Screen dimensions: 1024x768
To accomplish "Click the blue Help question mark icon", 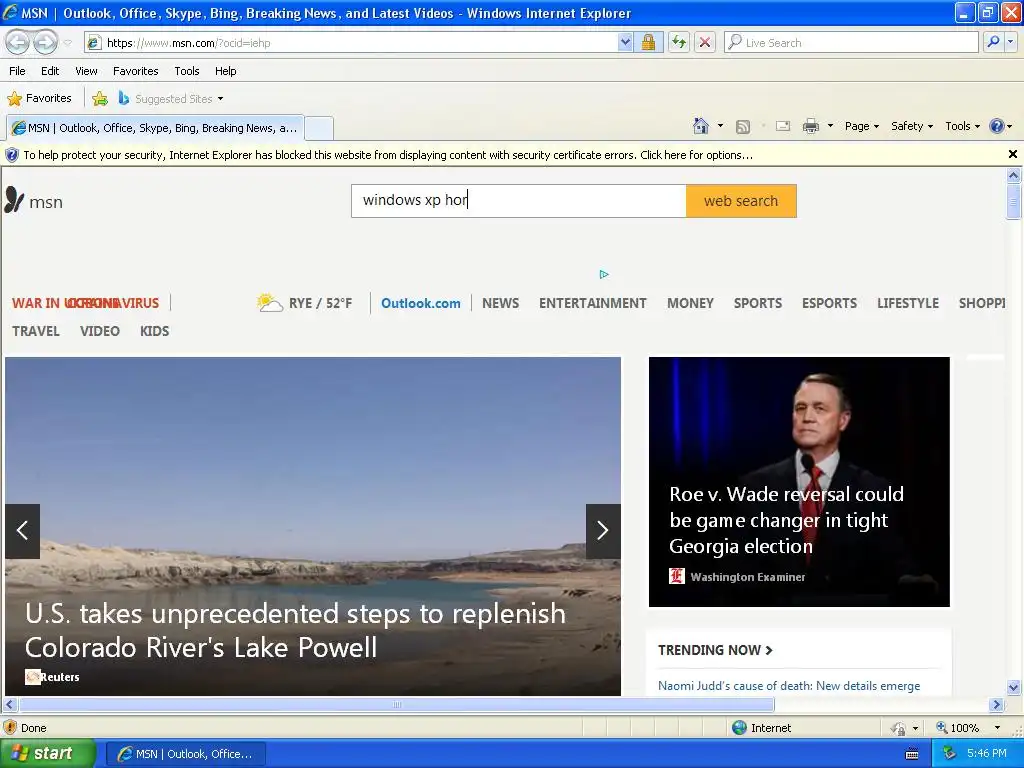I will point(997,126).
